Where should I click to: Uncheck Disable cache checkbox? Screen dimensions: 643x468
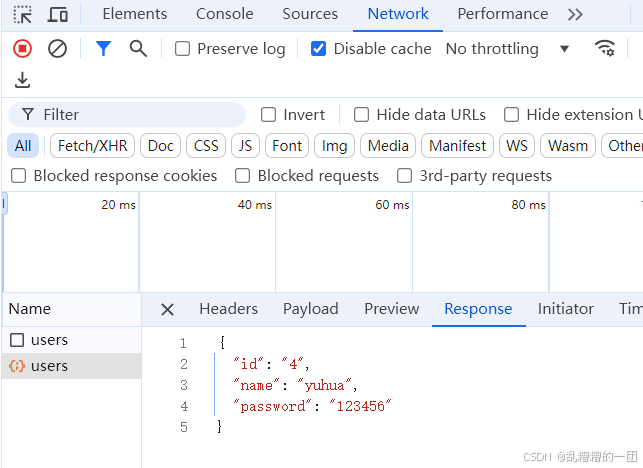point(319,49)
